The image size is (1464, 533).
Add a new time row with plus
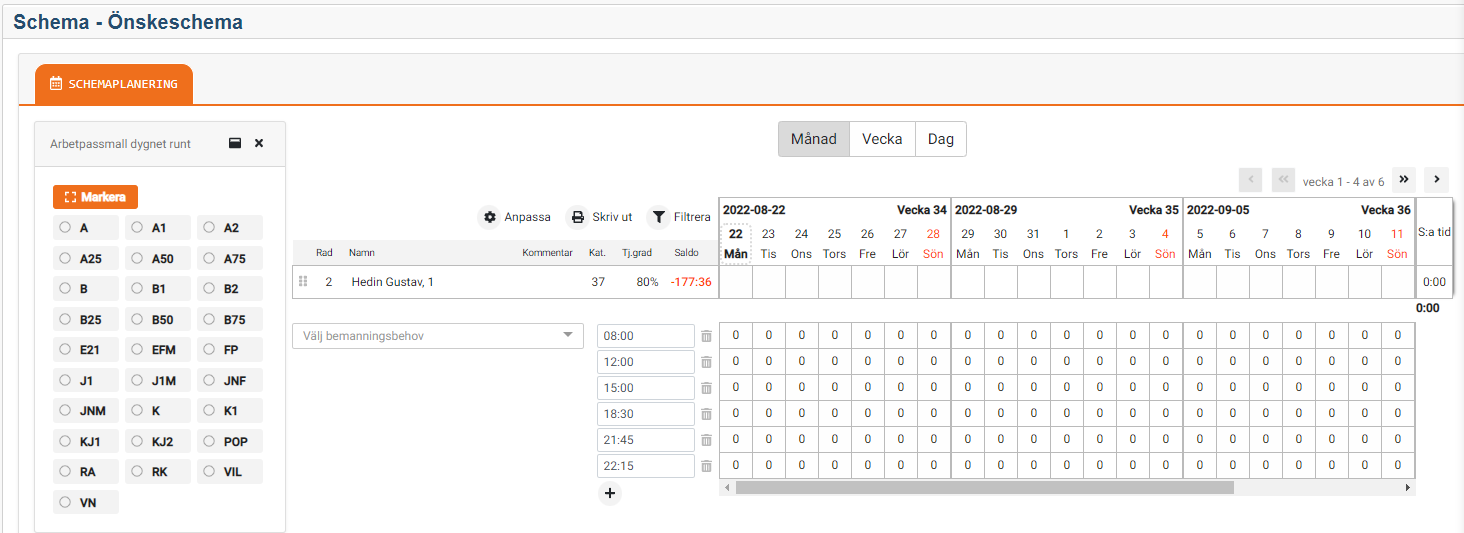pyautogui.click(x=610, y=493)
